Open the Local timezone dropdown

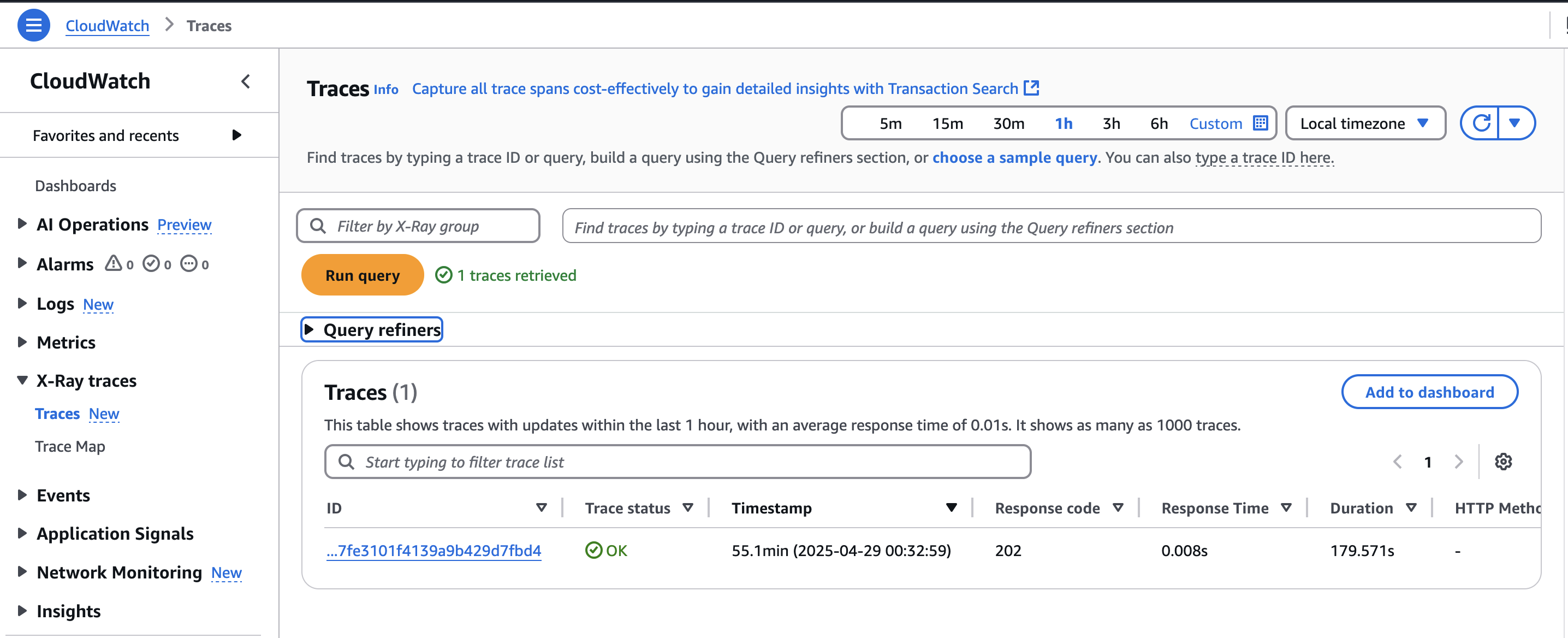coord(1364,122)
